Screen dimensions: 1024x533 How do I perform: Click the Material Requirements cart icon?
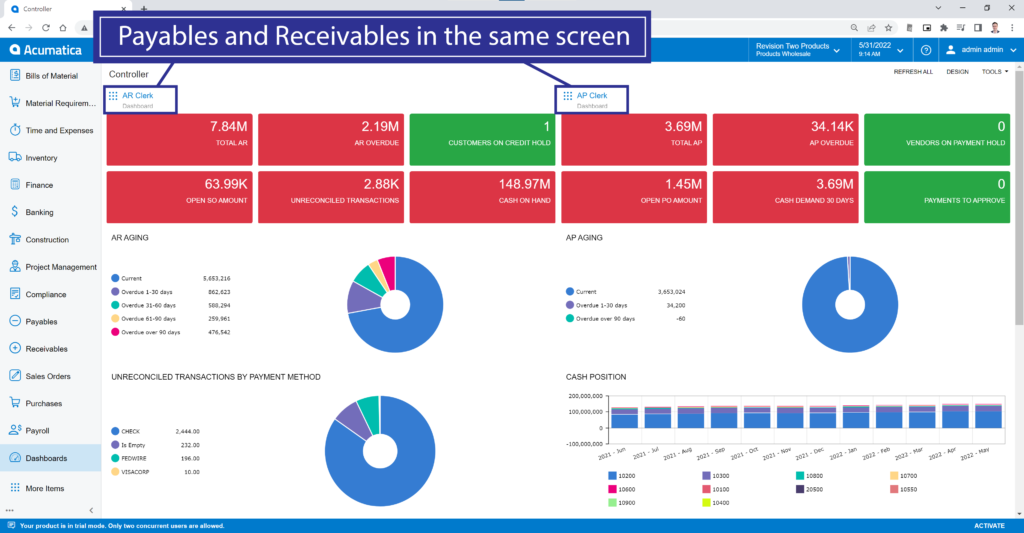(15, 103)
